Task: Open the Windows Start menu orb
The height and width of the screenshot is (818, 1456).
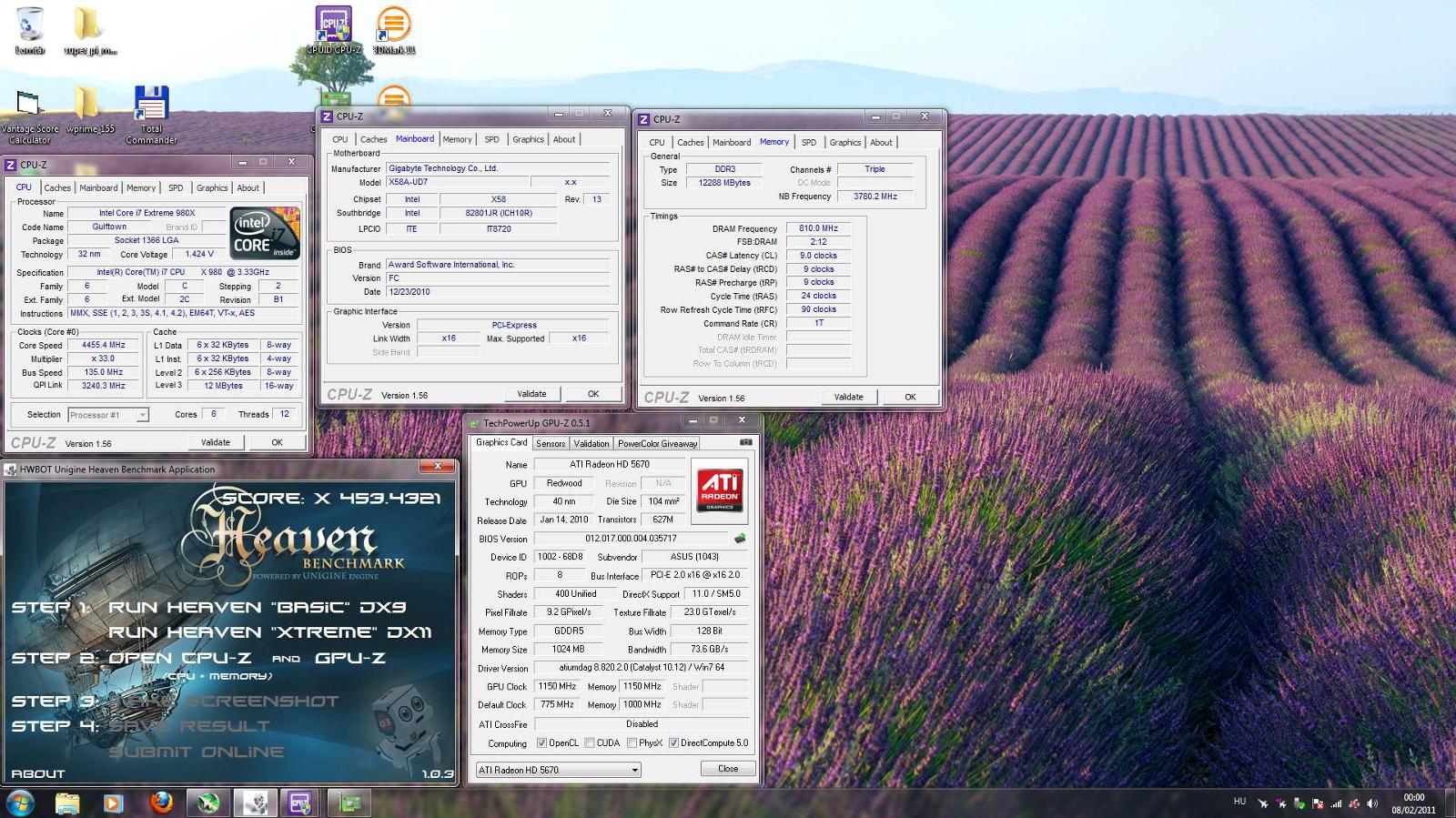Action: click(x=20, y=803)
